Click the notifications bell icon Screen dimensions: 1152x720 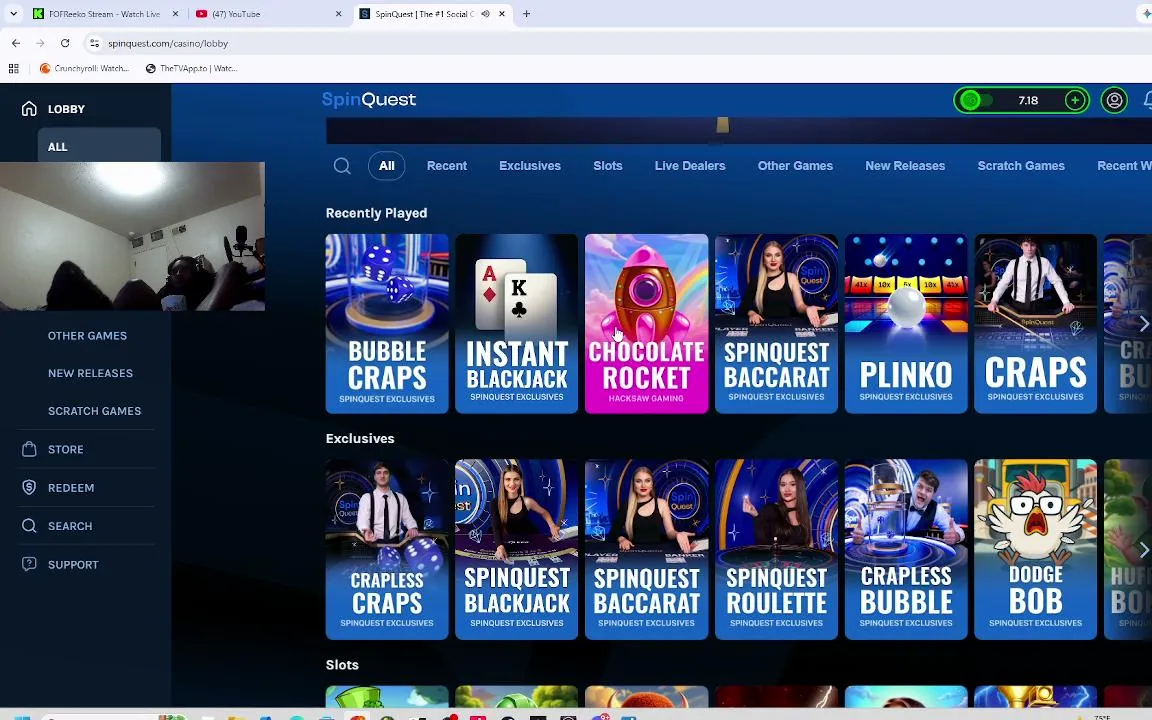(x=1147, y=100)
